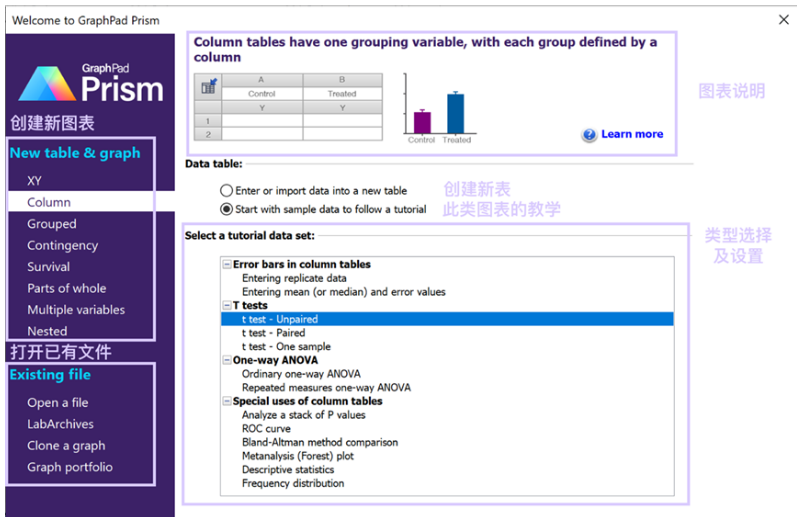Open LabArchives option
This screenshot has width=797, height=517.
coord(60,424)
